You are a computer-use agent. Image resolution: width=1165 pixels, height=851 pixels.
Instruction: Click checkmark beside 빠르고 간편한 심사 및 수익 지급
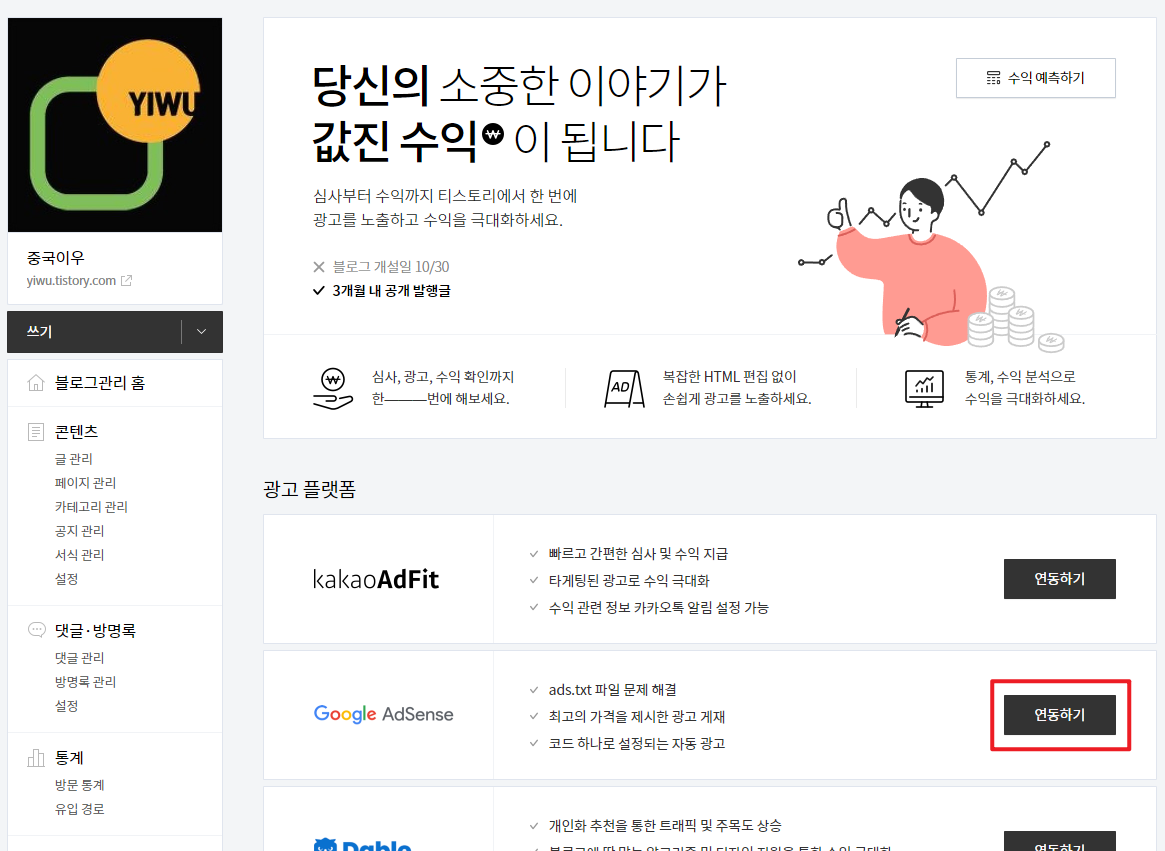pos(533,554)
